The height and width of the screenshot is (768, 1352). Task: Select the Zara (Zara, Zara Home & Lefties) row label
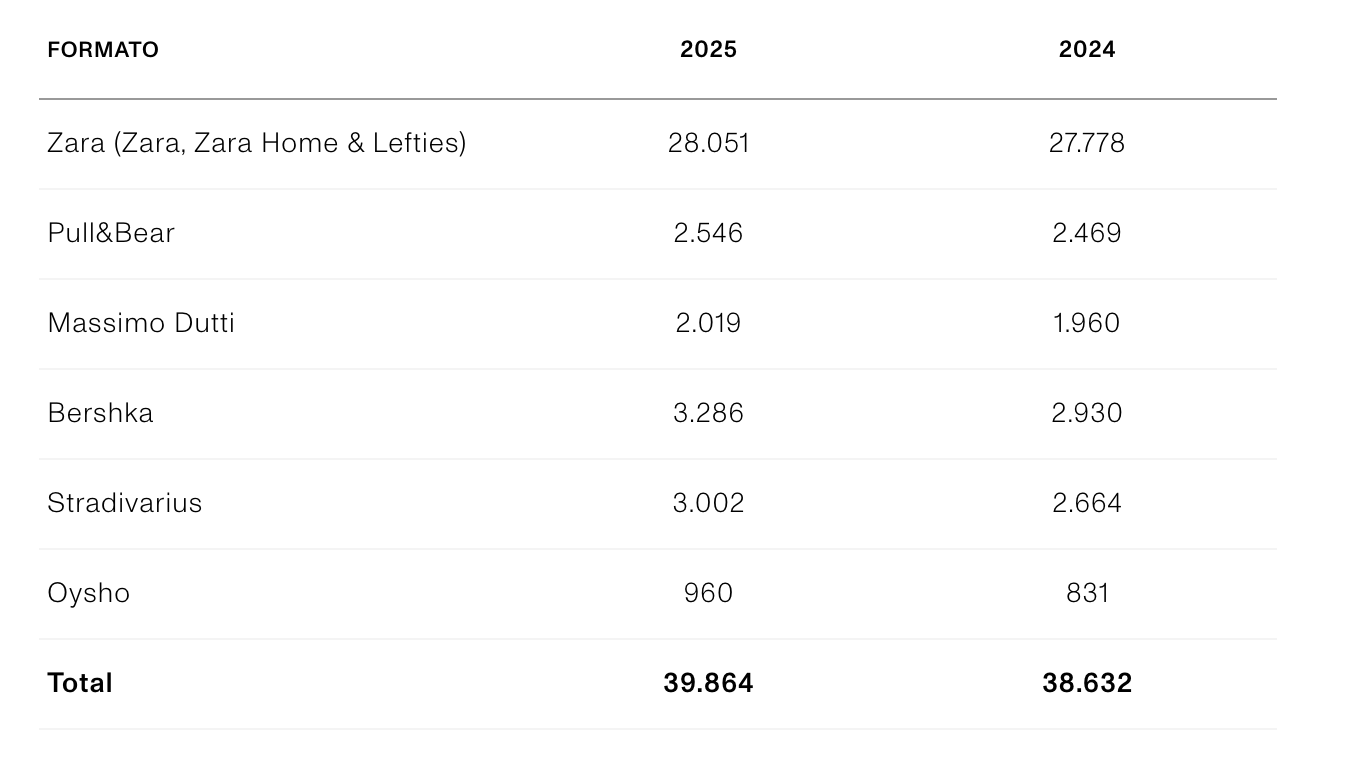point(257,143)
